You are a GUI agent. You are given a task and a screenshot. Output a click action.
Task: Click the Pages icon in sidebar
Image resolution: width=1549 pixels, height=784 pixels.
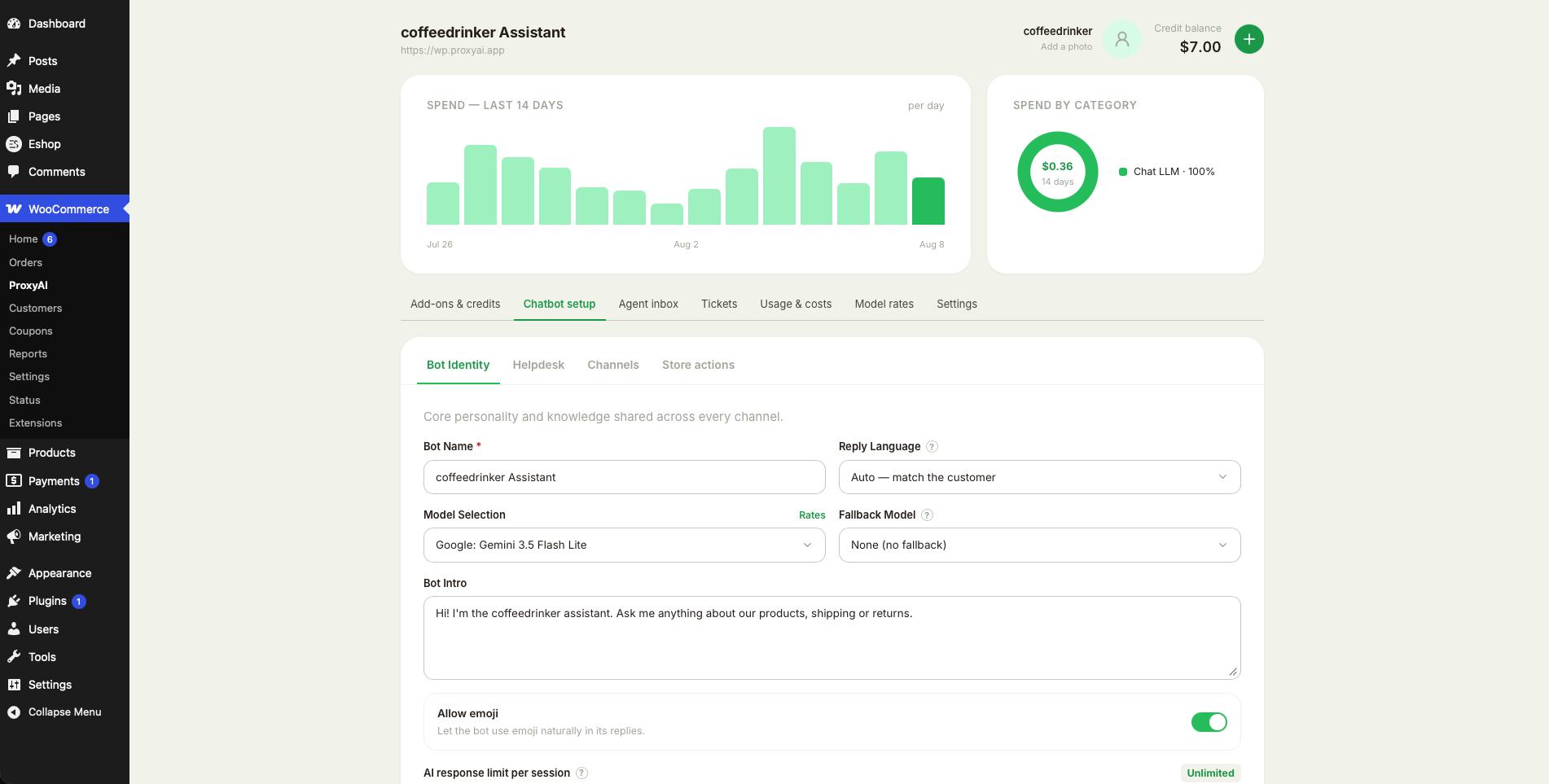14,116
